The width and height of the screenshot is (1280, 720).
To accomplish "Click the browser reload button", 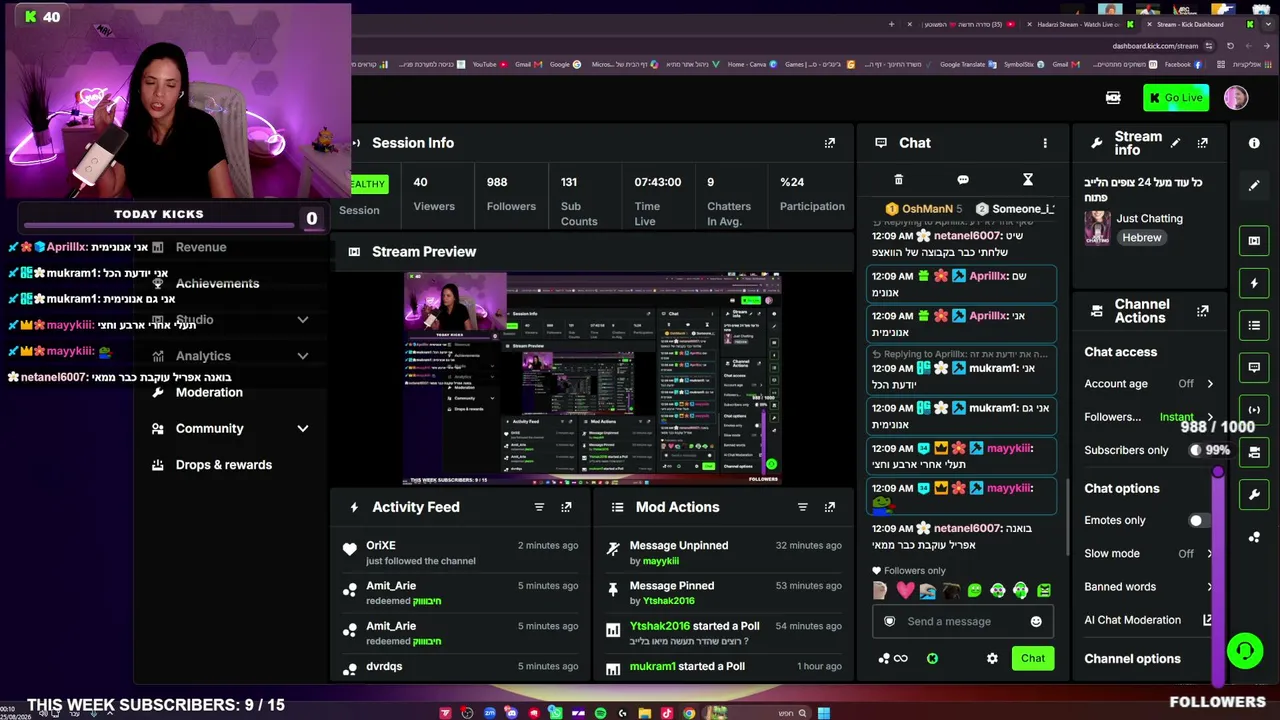I will [1231, 45].
